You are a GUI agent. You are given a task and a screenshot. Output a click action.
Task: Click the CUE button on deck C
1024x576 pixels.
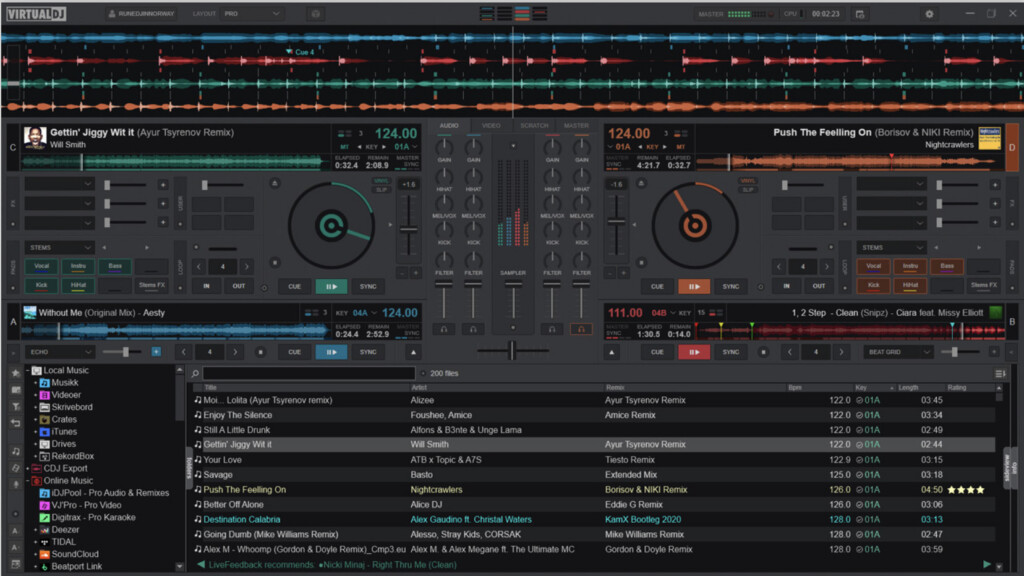click(295, 286)
